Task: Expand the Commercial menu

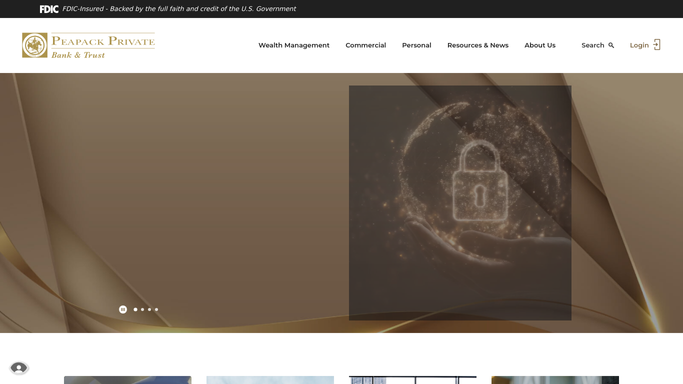Action: (366, 45)
